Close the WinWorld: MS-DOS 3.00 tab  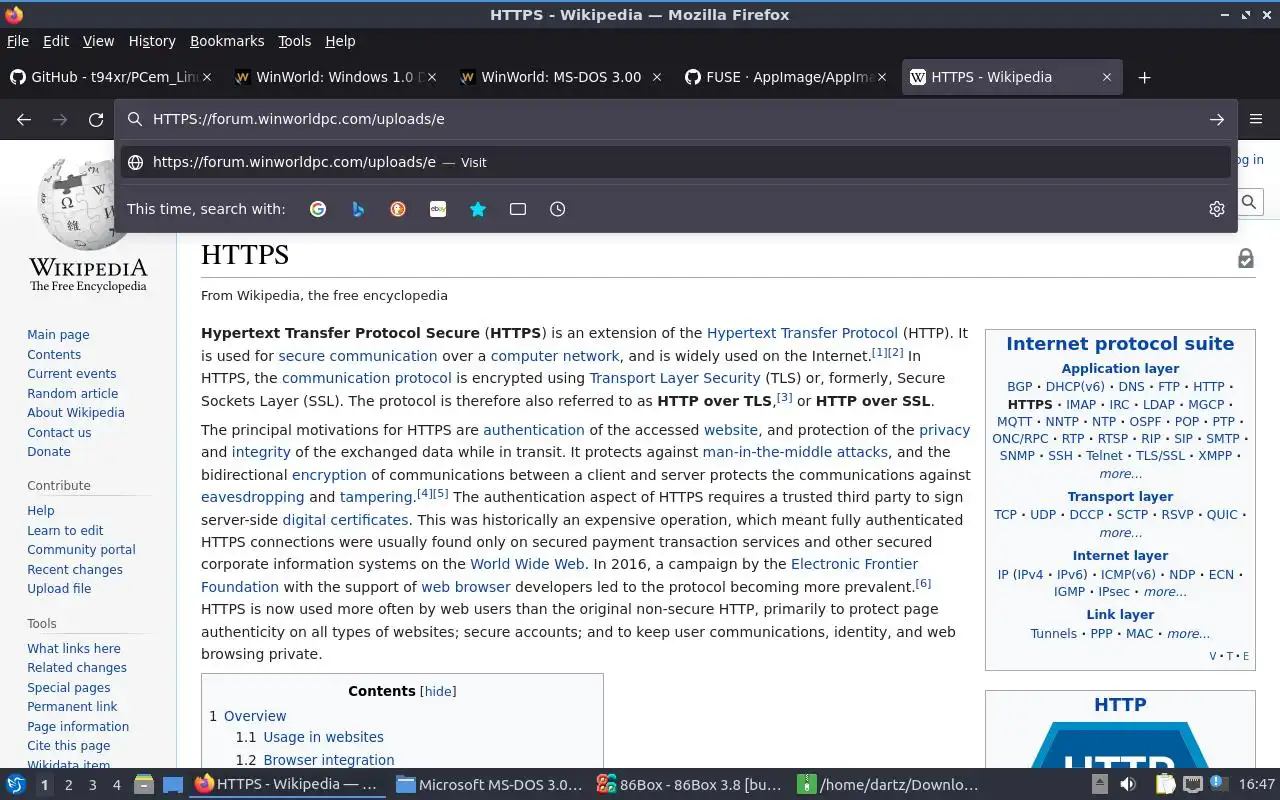[x=657, y=77]
